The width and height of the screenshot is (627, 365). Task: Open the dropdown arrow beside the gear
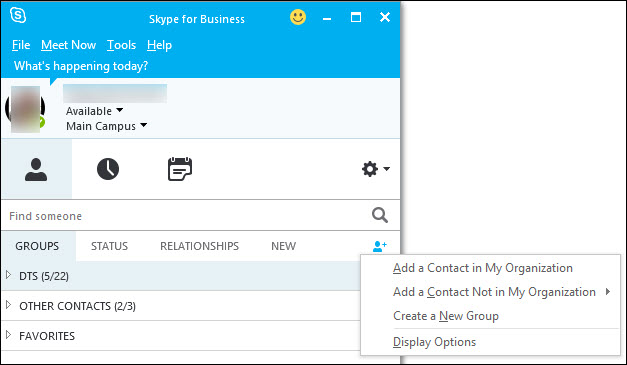tap(386, 169)
